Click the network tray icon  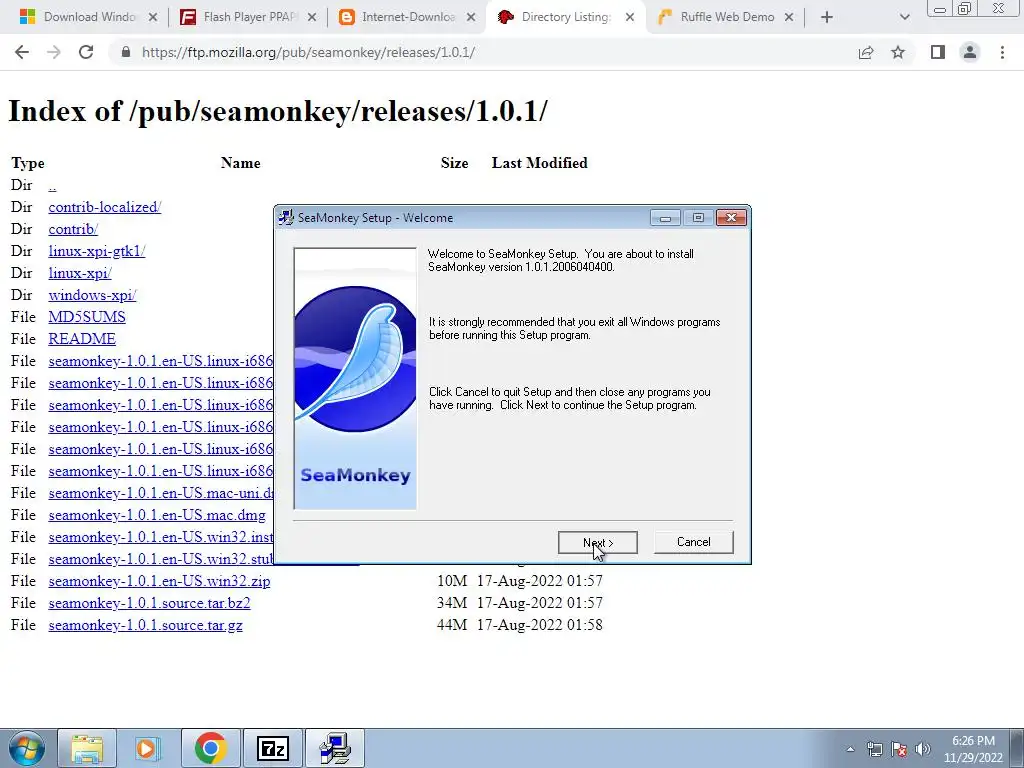click(x=874, y=749)
